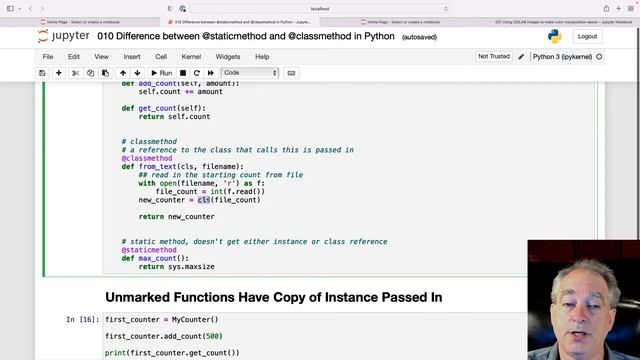Open the Widgets menu

228,57
